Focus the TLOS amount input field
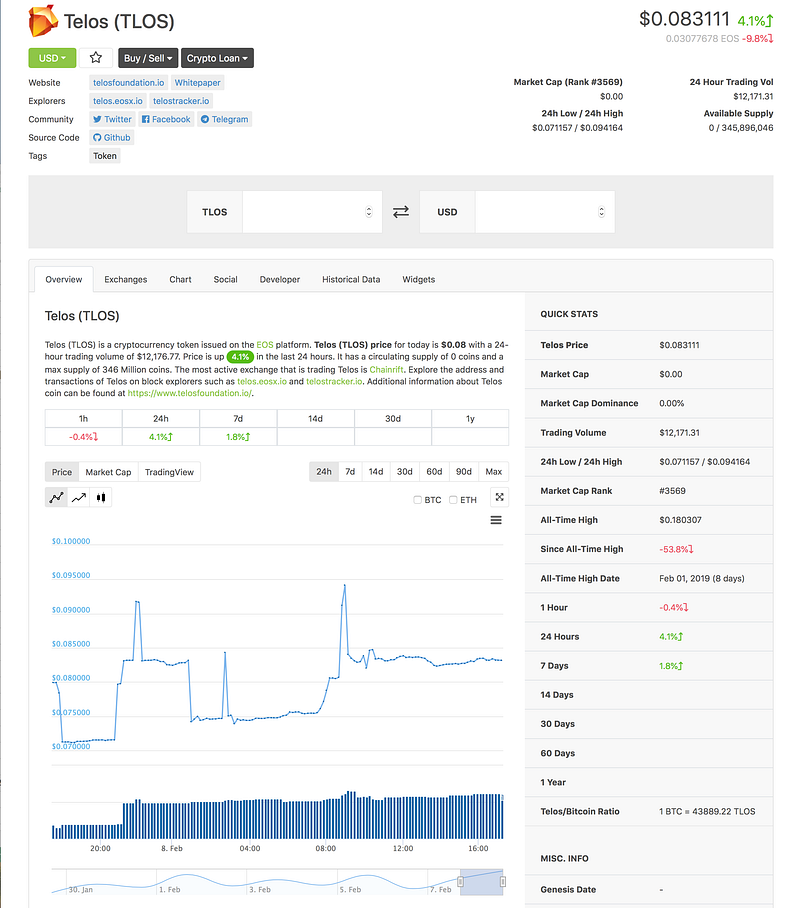The width and height of the screenshot is (800, 908). pyautogui.click(x=312, y=212)
